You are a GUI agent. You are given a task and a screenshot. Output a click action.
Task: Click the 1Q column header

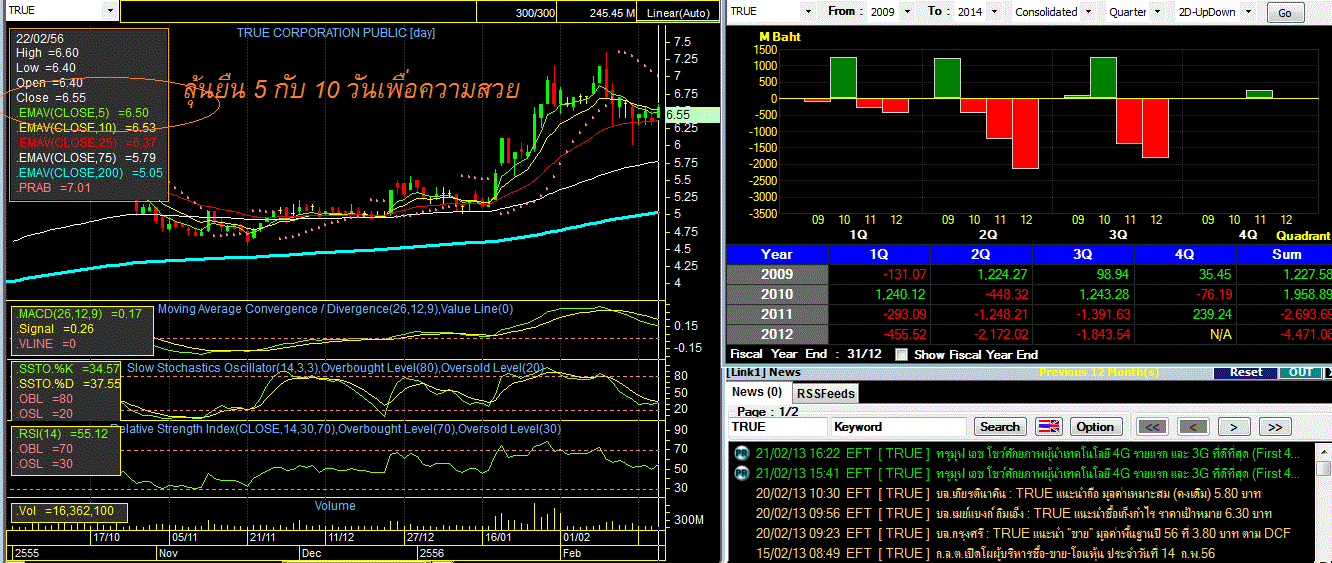879,254
